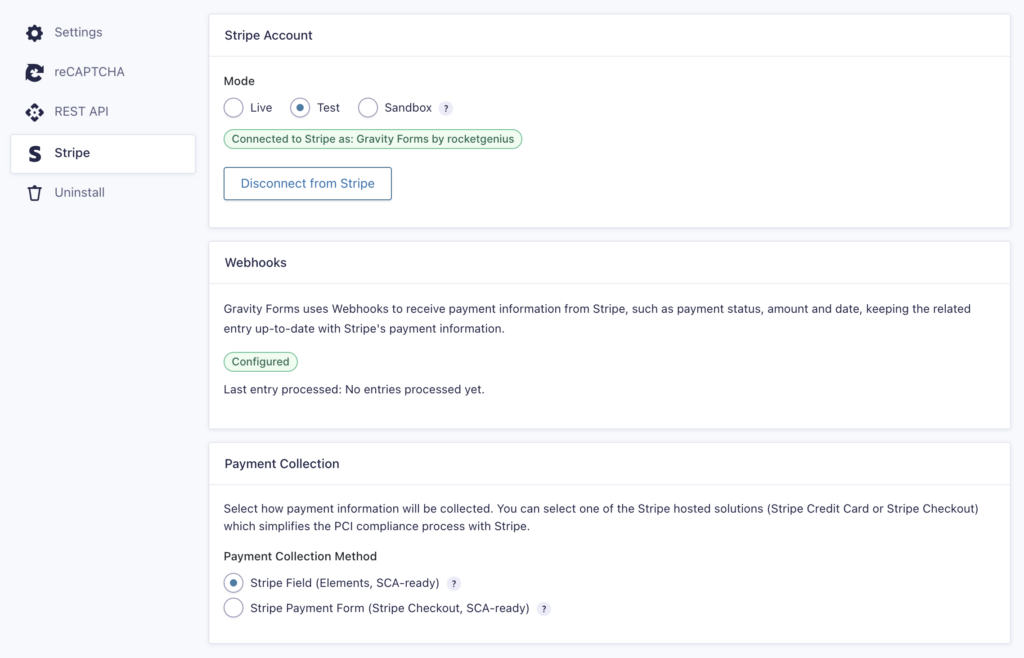Choose Stripe Field (Elements, SCA-ready) option
The width and height of the screenshot is (1024, 658).
233,583
